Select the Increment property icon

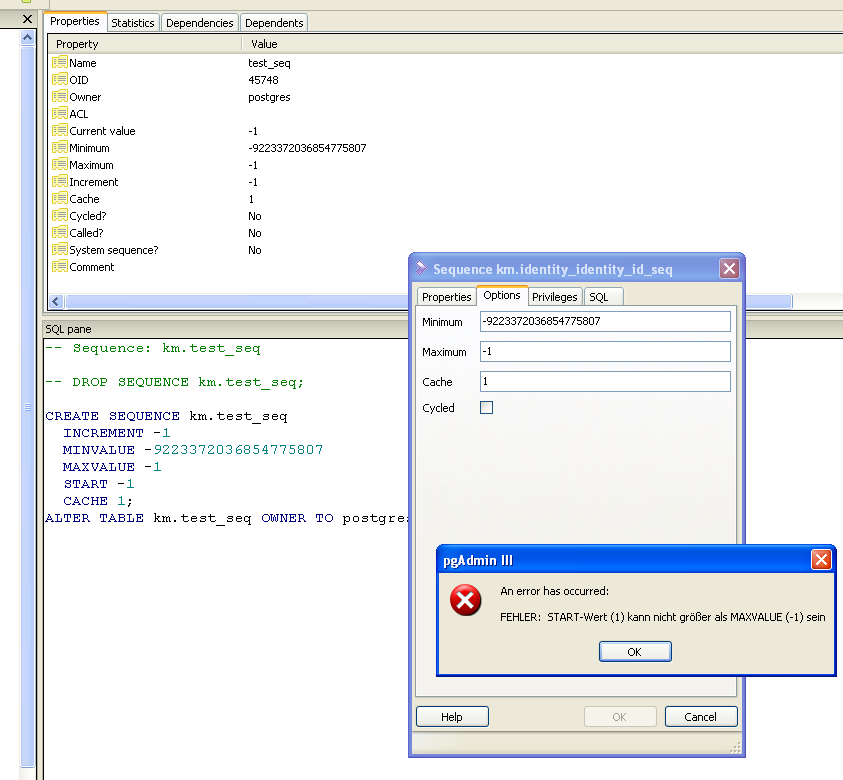(x=59, y=182)
